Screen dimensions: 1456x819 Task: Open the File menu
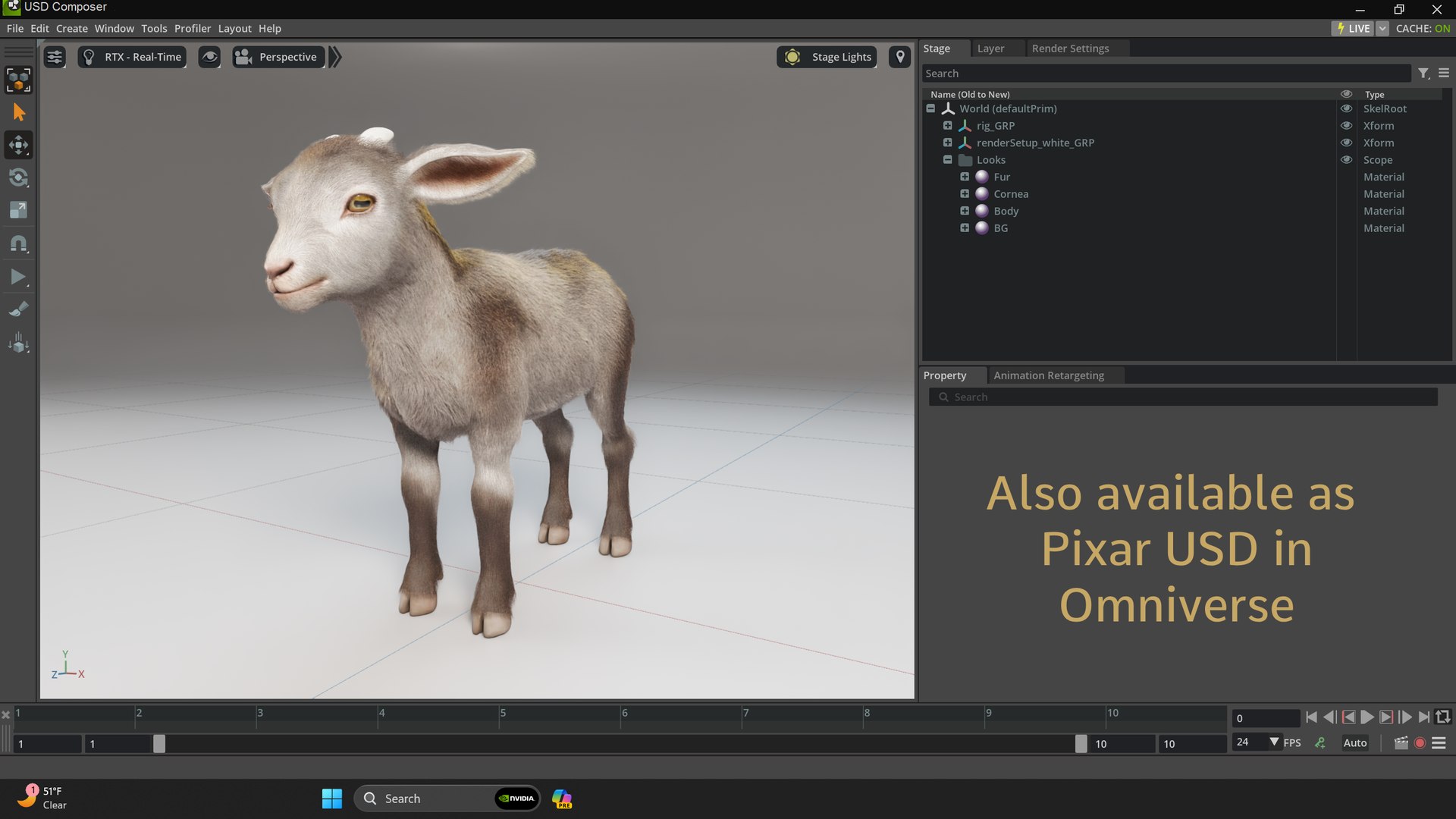(x=15, y=28)
